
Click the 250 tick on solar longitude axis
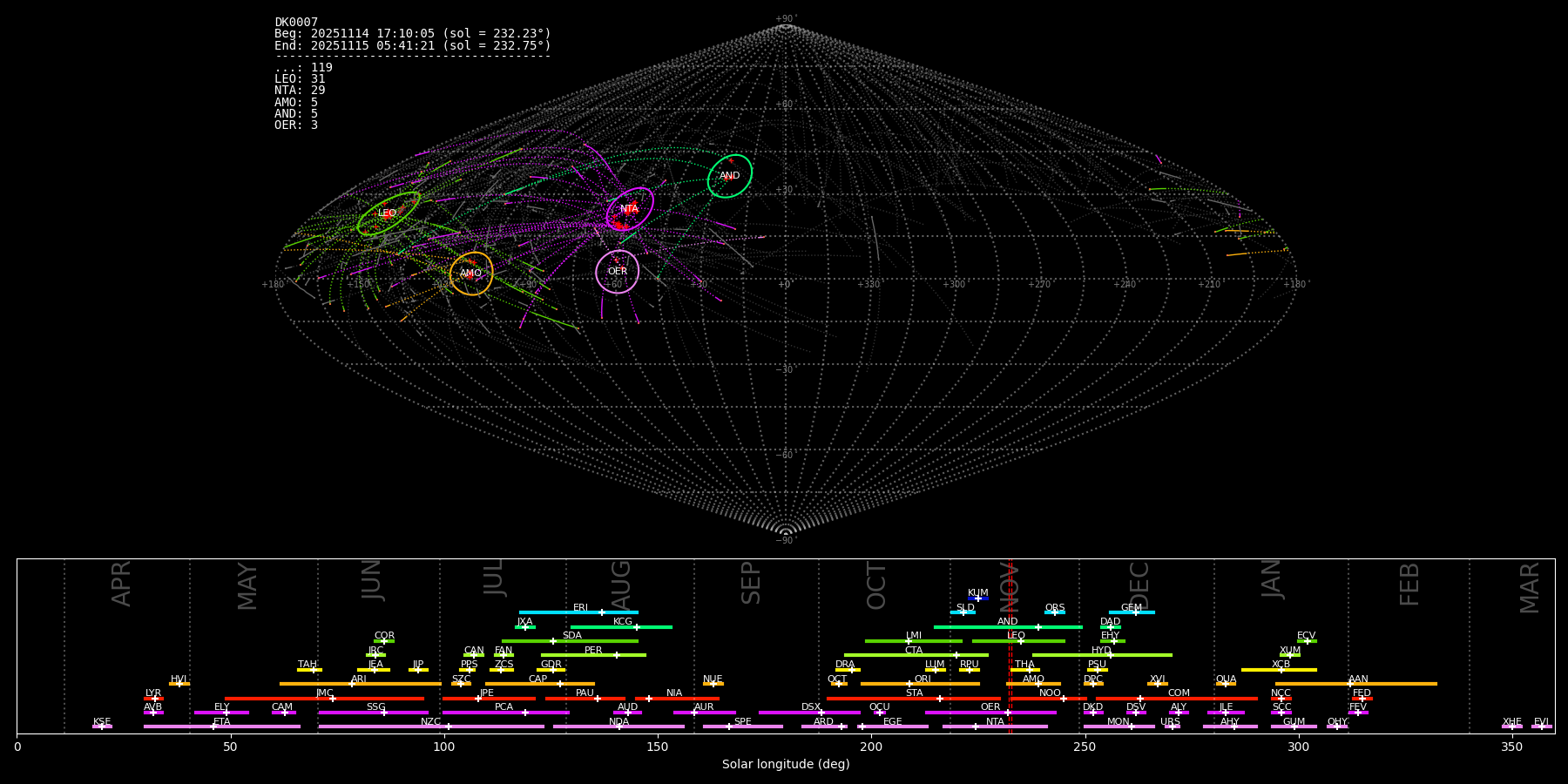coord(1085,747)
